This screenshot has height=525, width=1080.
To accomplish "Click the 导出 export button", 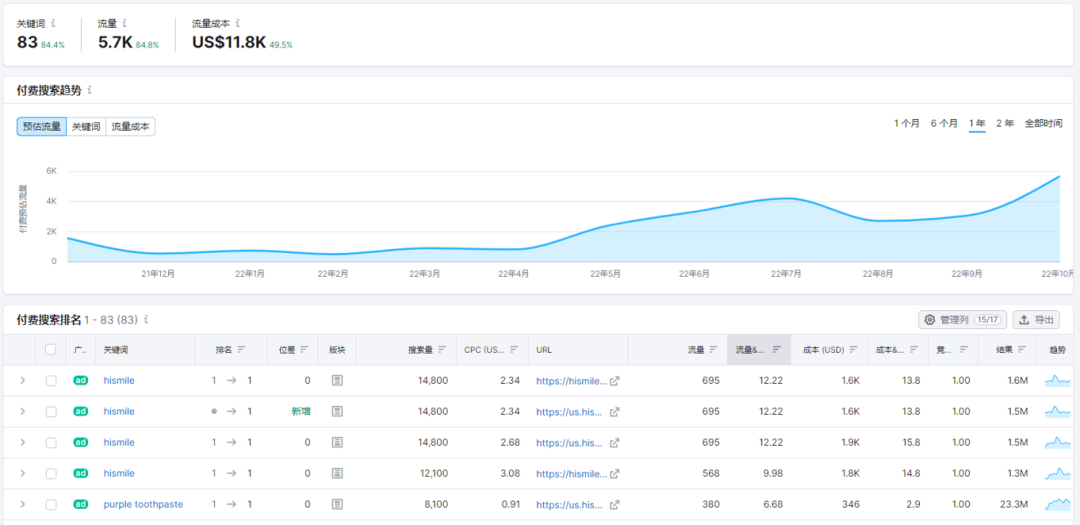I will point(1036,320).
